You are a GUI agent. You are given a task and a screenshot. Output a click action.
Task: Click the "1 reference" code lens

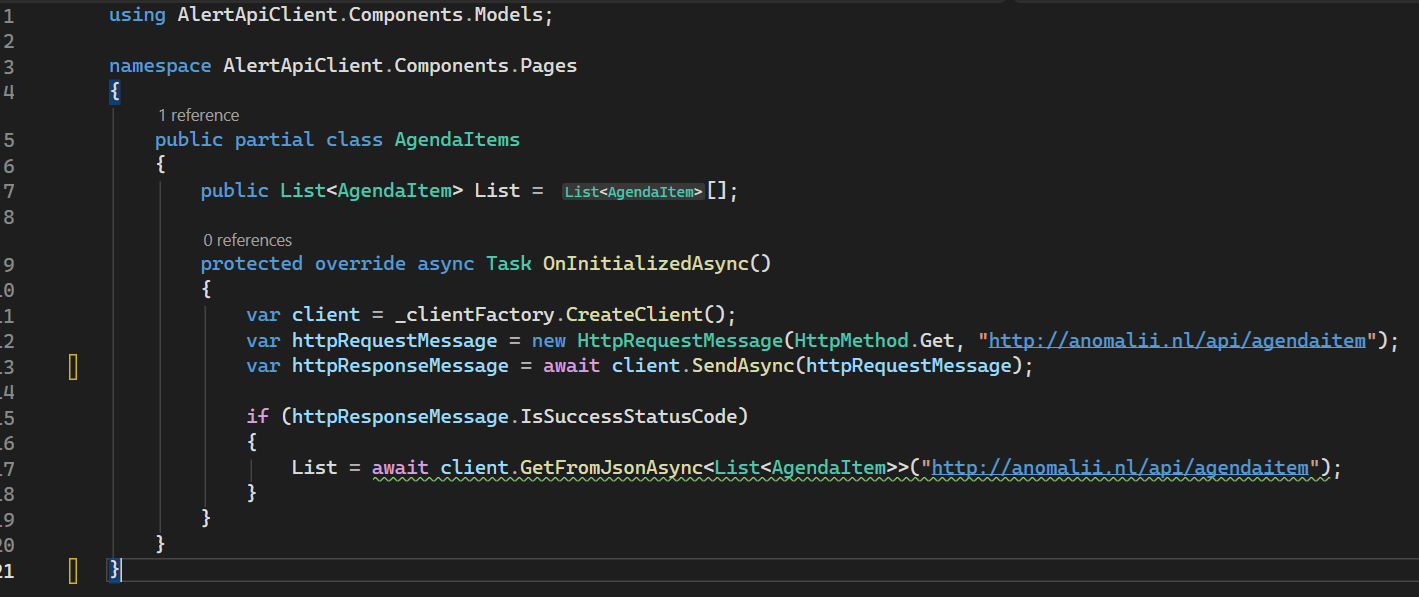point(198,115)
